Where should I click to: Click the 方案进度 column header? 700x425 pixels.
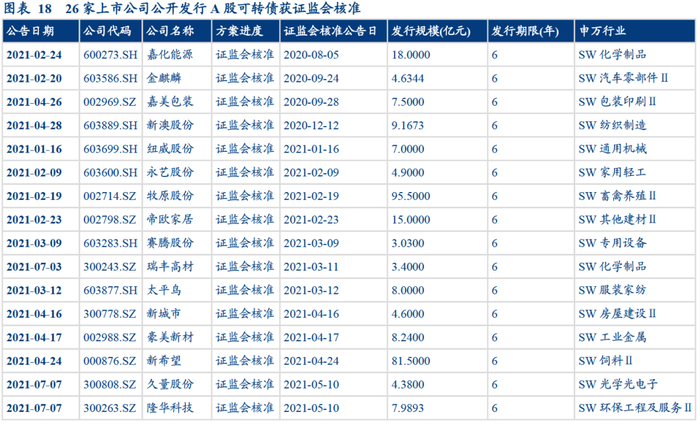point(239,31)
